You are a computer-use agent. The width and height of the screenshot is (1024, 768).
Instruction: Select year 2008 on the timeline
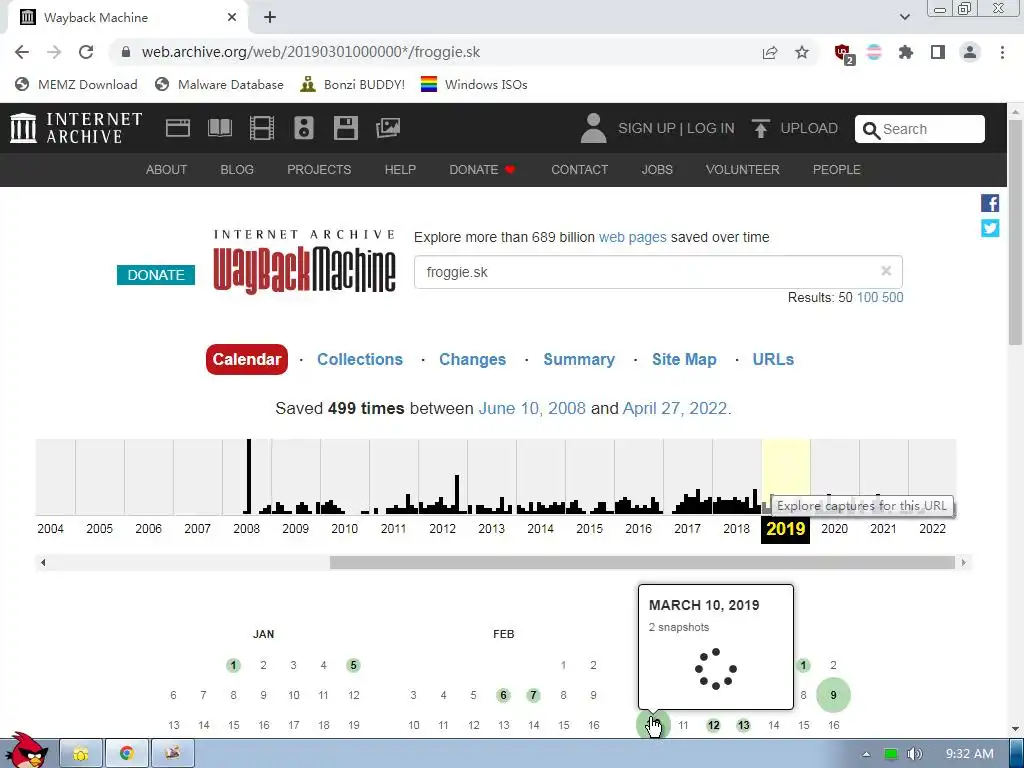(246, 528)
